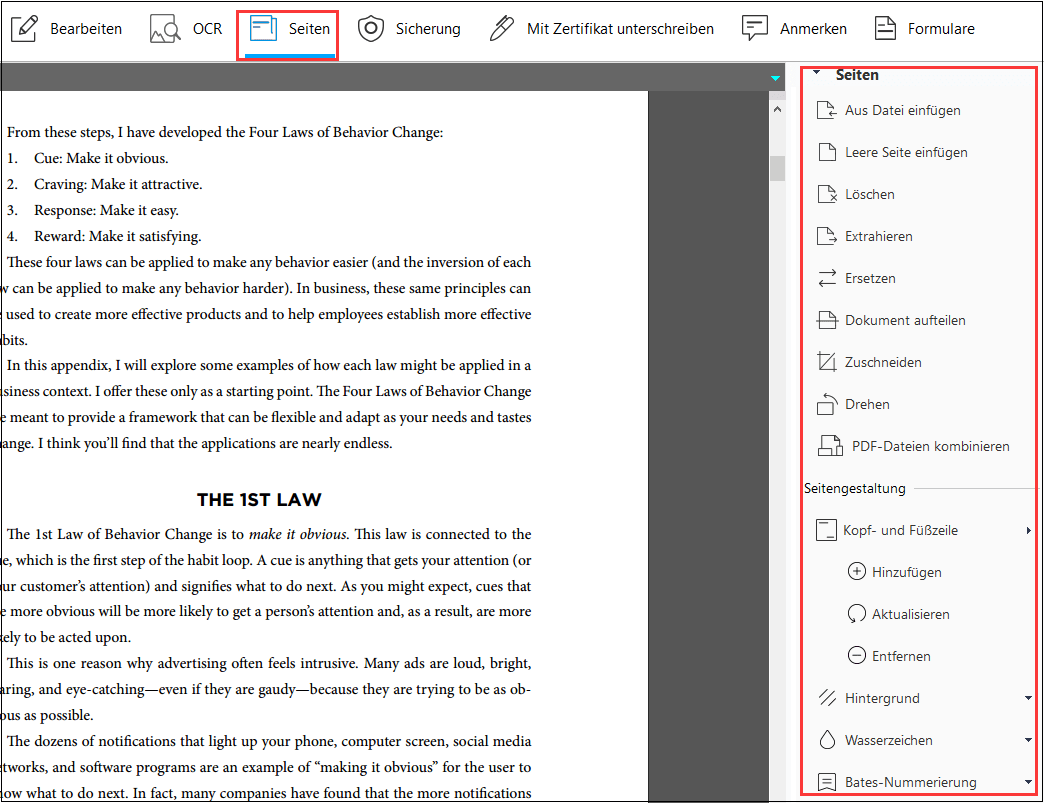Click the line 'Craving: Make it attractive.'
The height and width of the screenshot is (803, 1044).
coord(118,184)
